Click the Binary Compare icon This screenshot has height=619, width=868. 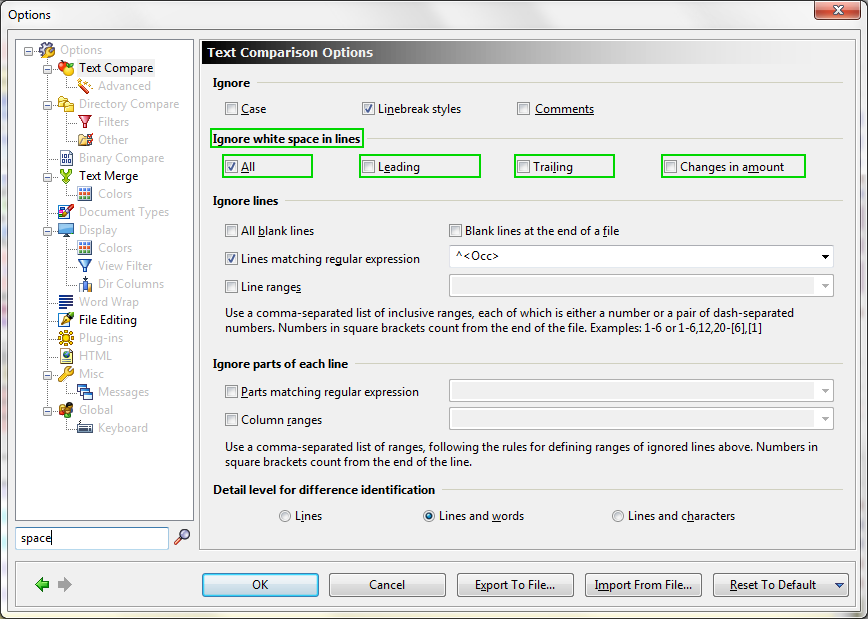pyautogui.click(x=66, y=158)
